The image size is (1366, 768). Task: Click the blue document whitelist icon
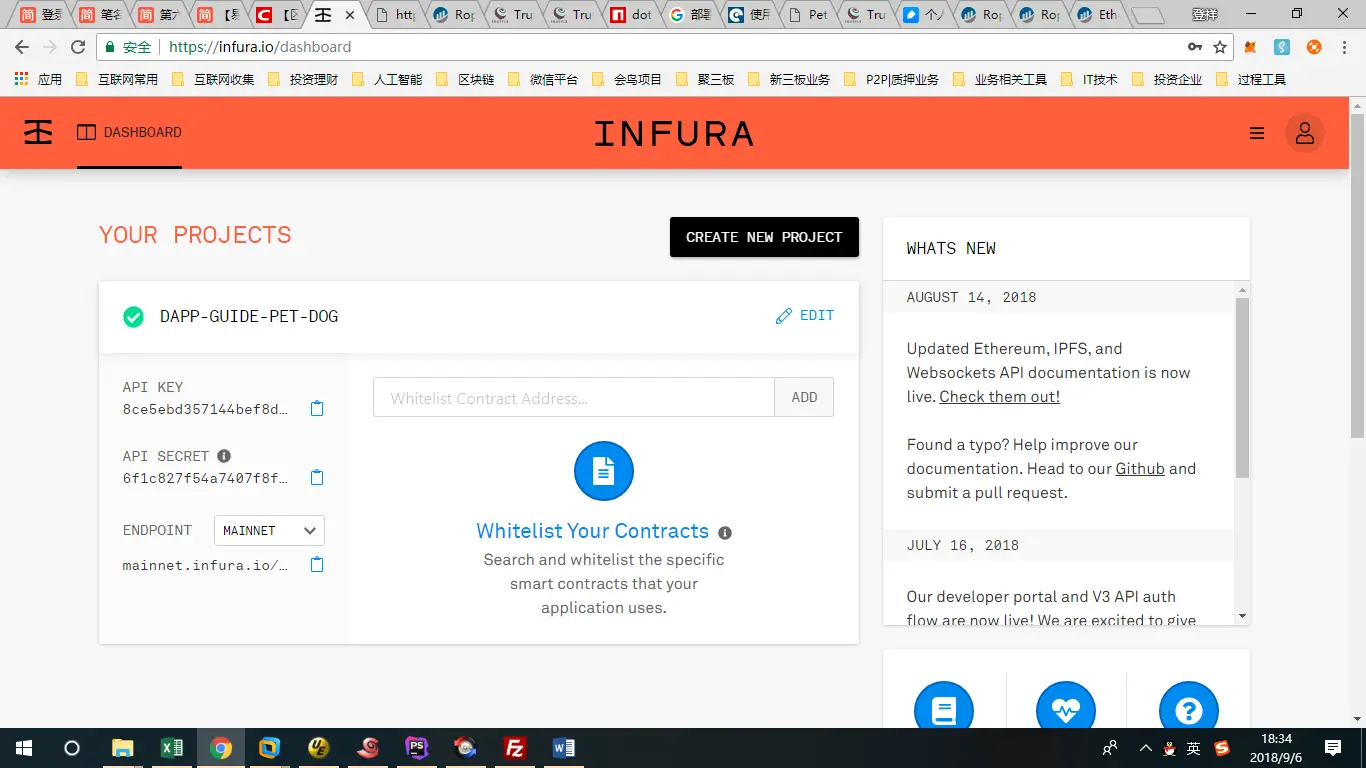(x=604, y=471)
